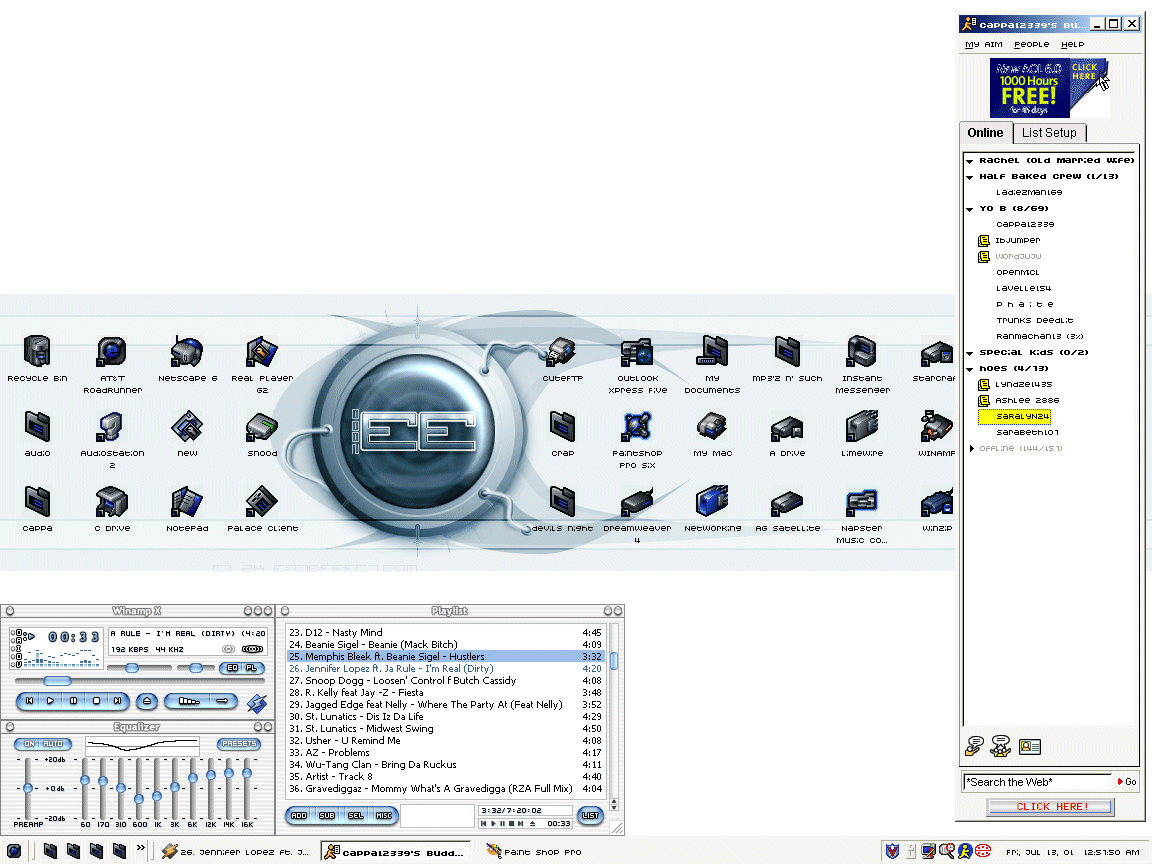Toggle the Winamp PL playlist button
This screenshot has width=1152, height=864.
tap(252, 668)
